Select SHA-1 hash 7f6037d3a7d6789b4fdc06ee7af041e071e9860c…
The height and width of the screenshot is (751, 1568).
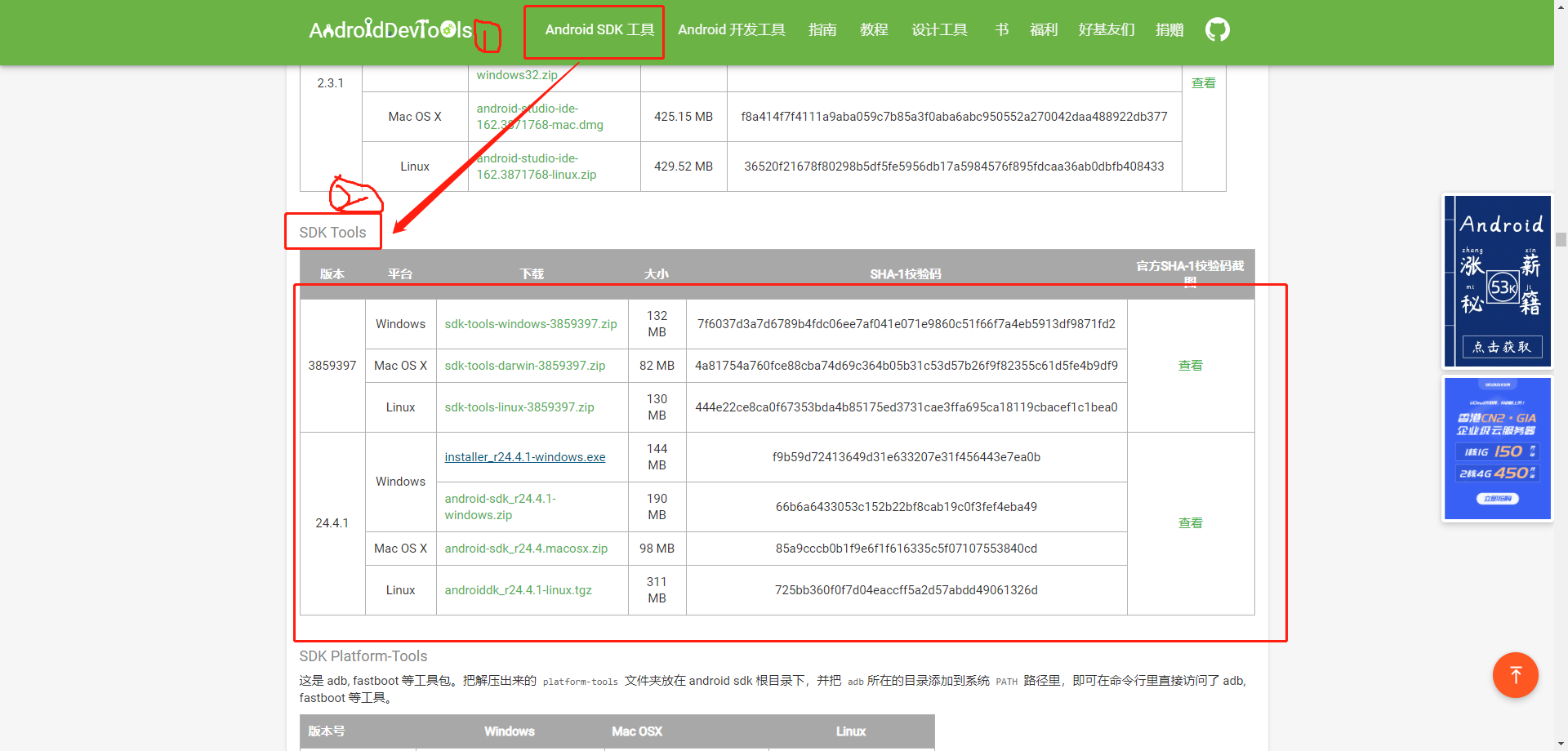tap(906, 324)
